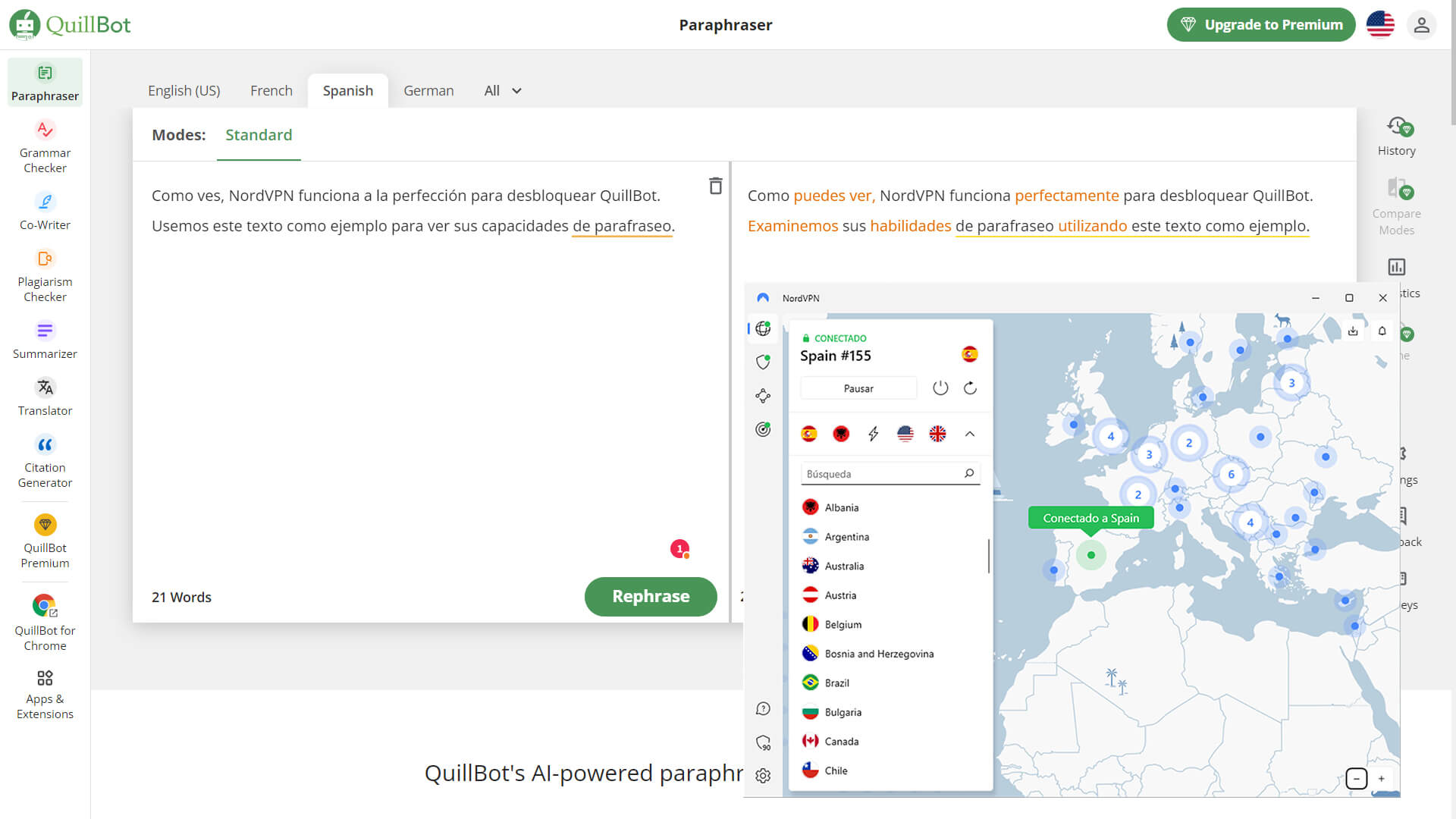Click the Búsqueda search input field
Screen dimensions: 1456x819
[x=883, y=473]
